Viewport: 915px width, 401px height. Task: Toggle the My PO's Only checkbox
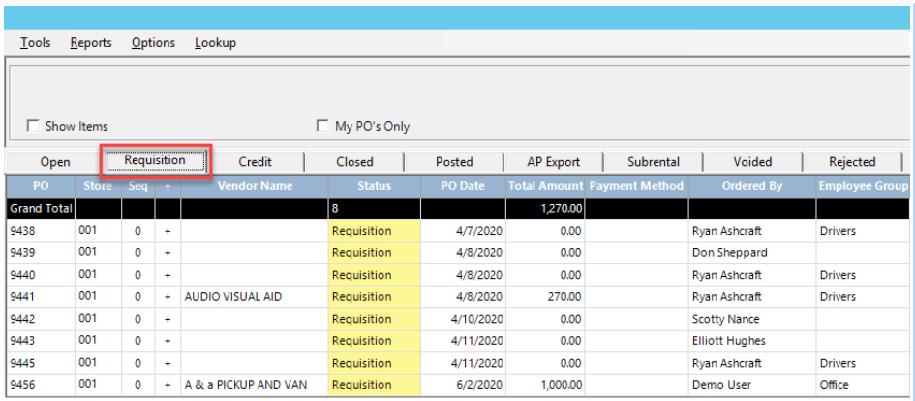(x=323, y=126)
